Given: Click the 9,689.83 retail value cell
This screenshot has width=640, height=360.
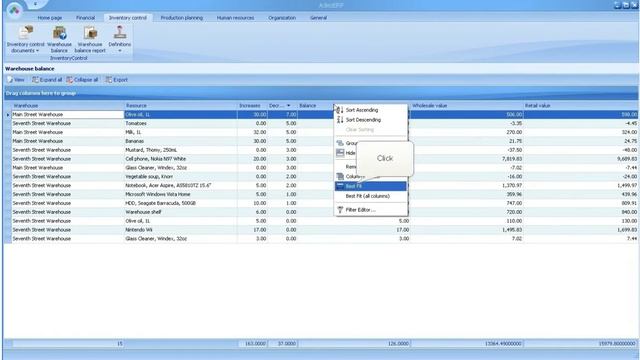Looking at the screenshot, I should pyautogui.click(x=581, y=159).
